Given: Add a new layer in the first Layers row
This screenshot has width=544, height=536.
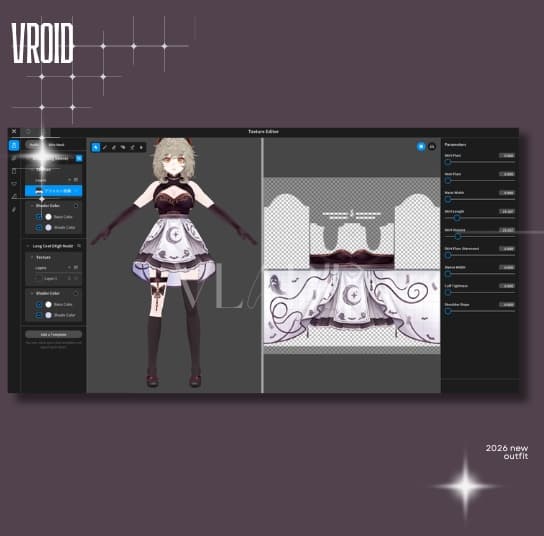Looking at the screenshot, I should [x=69, y=180].
